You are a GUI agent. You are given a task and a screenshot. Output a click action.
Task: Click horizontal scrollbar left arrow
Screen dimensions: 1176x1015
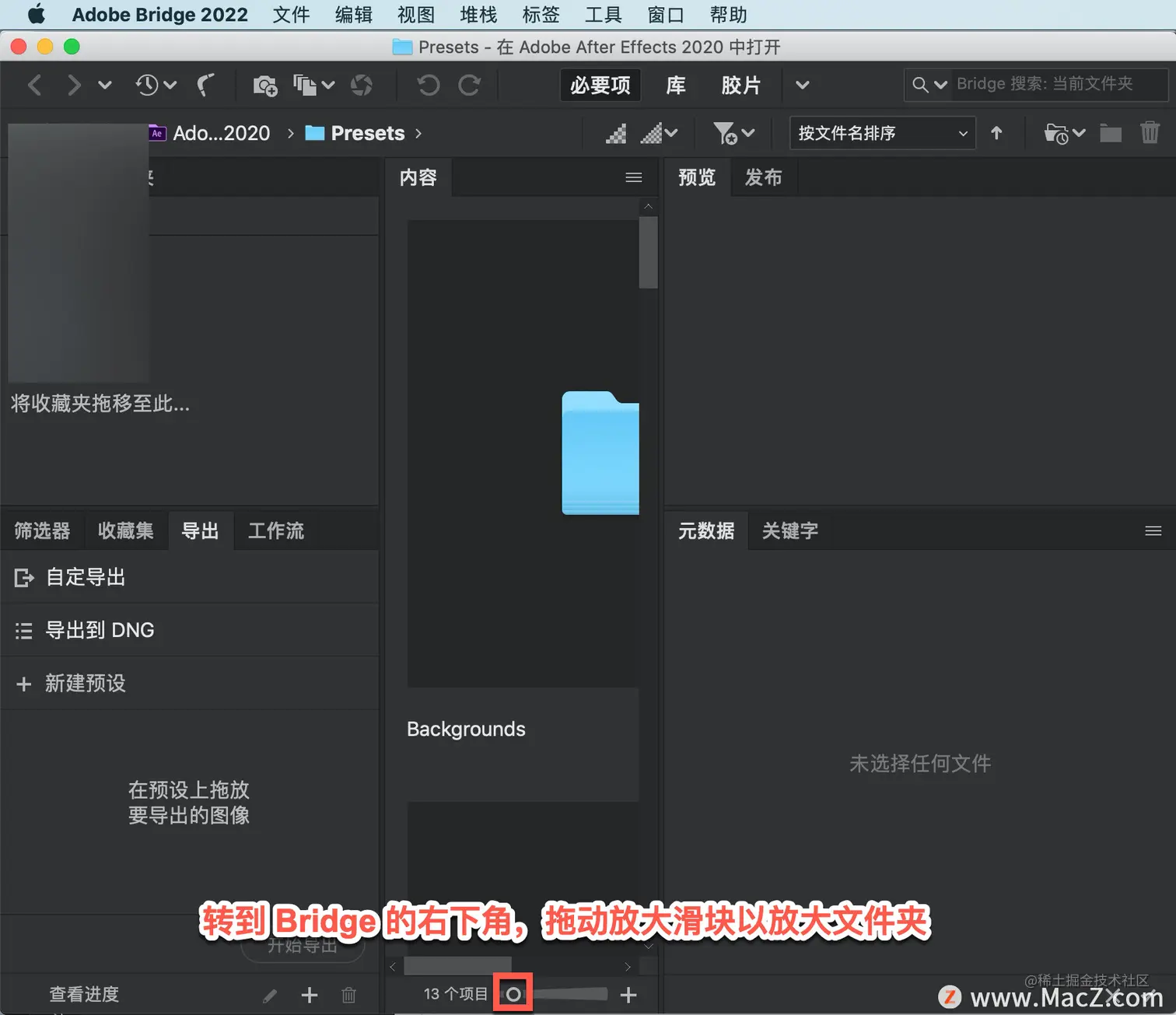[x=393, y=966]
